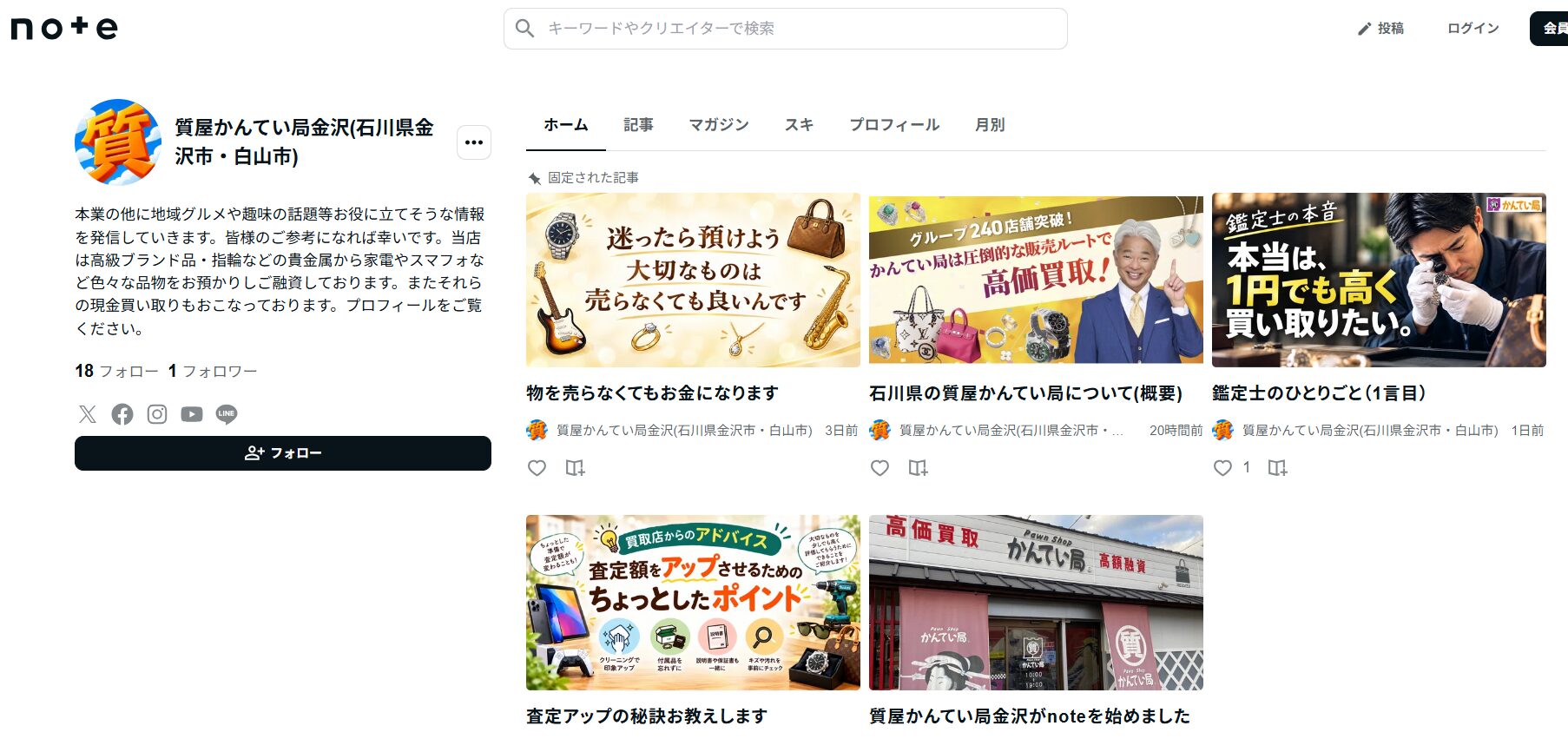This screenshot has width=1568, height=739.
Task: Open article 質屋かんてい局金沢がnoteを始めました
Action: 1030,716
